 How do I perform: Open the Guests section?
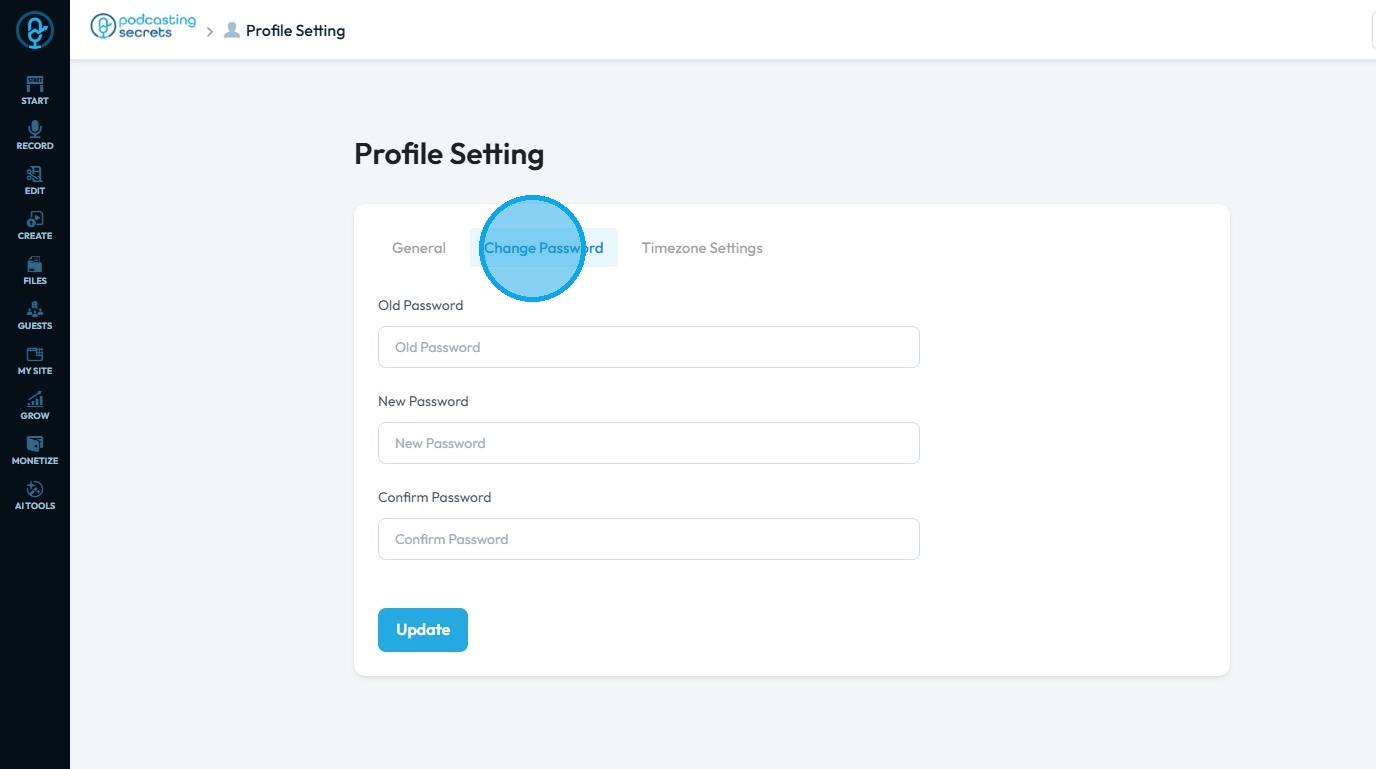point(35,315)
